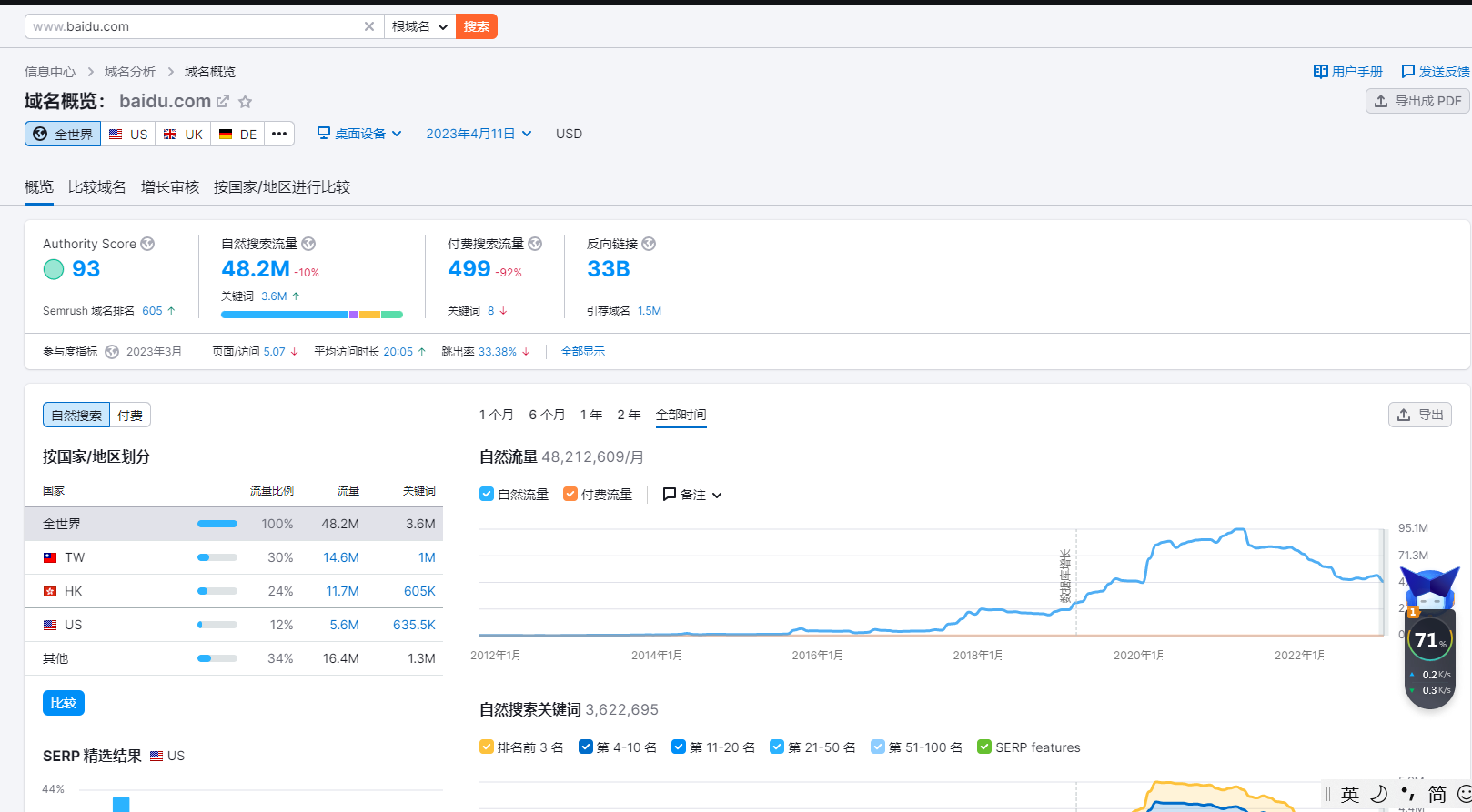Click globe icon next to 付费搜索流量
Screen dimensions: 1472x812
(535, 244)
